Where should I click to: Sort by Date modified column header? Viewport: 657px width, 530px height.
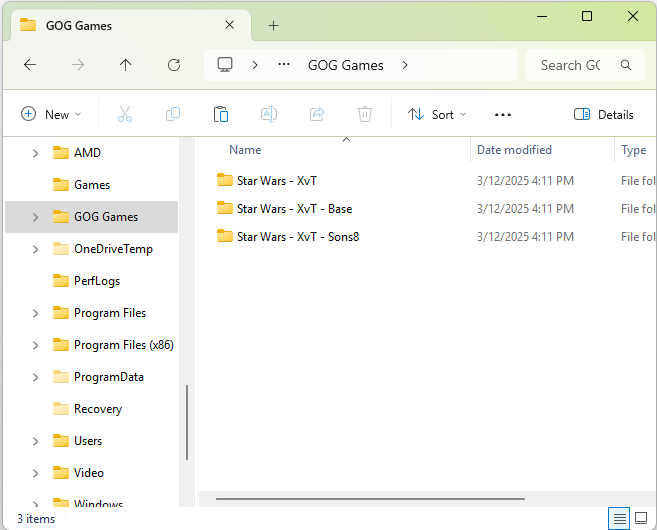pos(514,150)
